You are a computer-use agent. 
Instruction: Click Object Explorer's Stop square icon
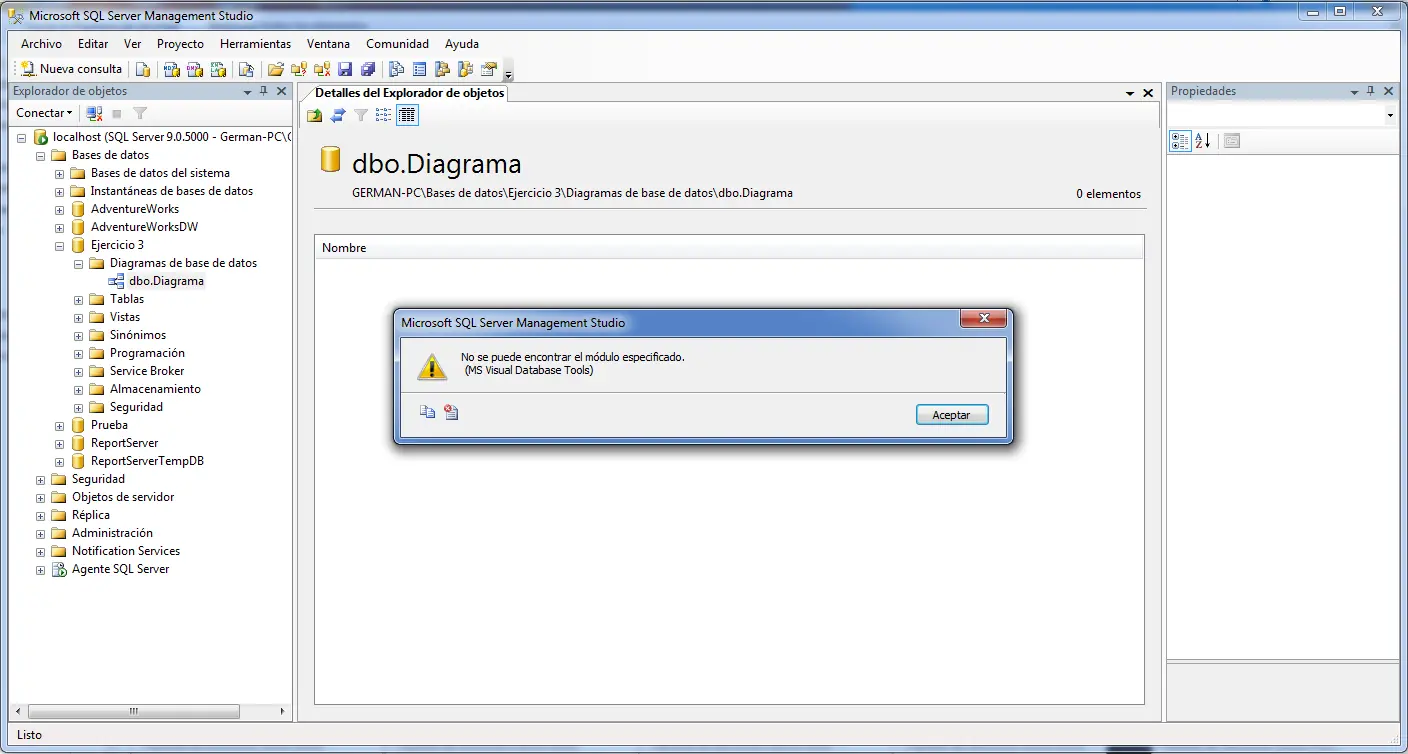coord(117,113)
